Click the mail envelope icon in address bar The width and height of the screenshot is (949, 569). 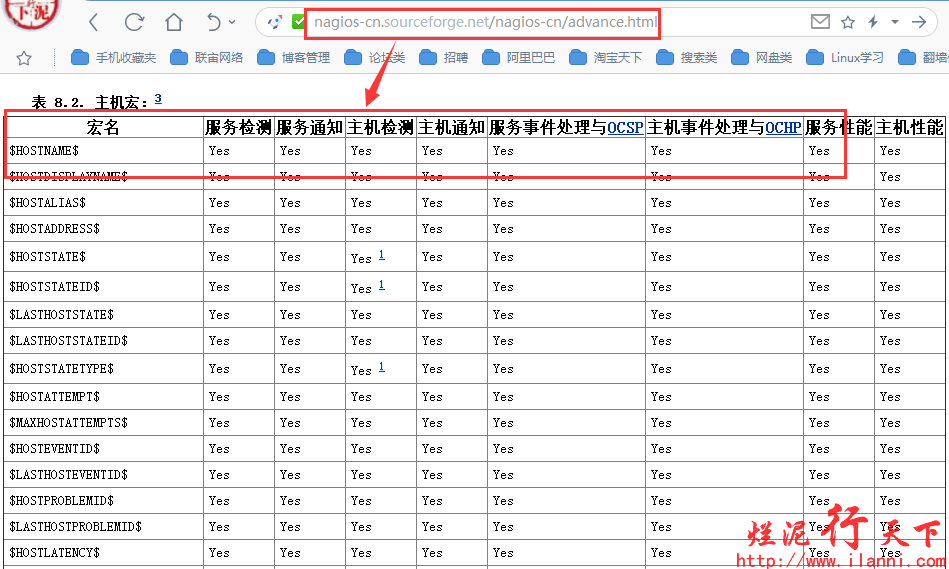tap(820, 22)
